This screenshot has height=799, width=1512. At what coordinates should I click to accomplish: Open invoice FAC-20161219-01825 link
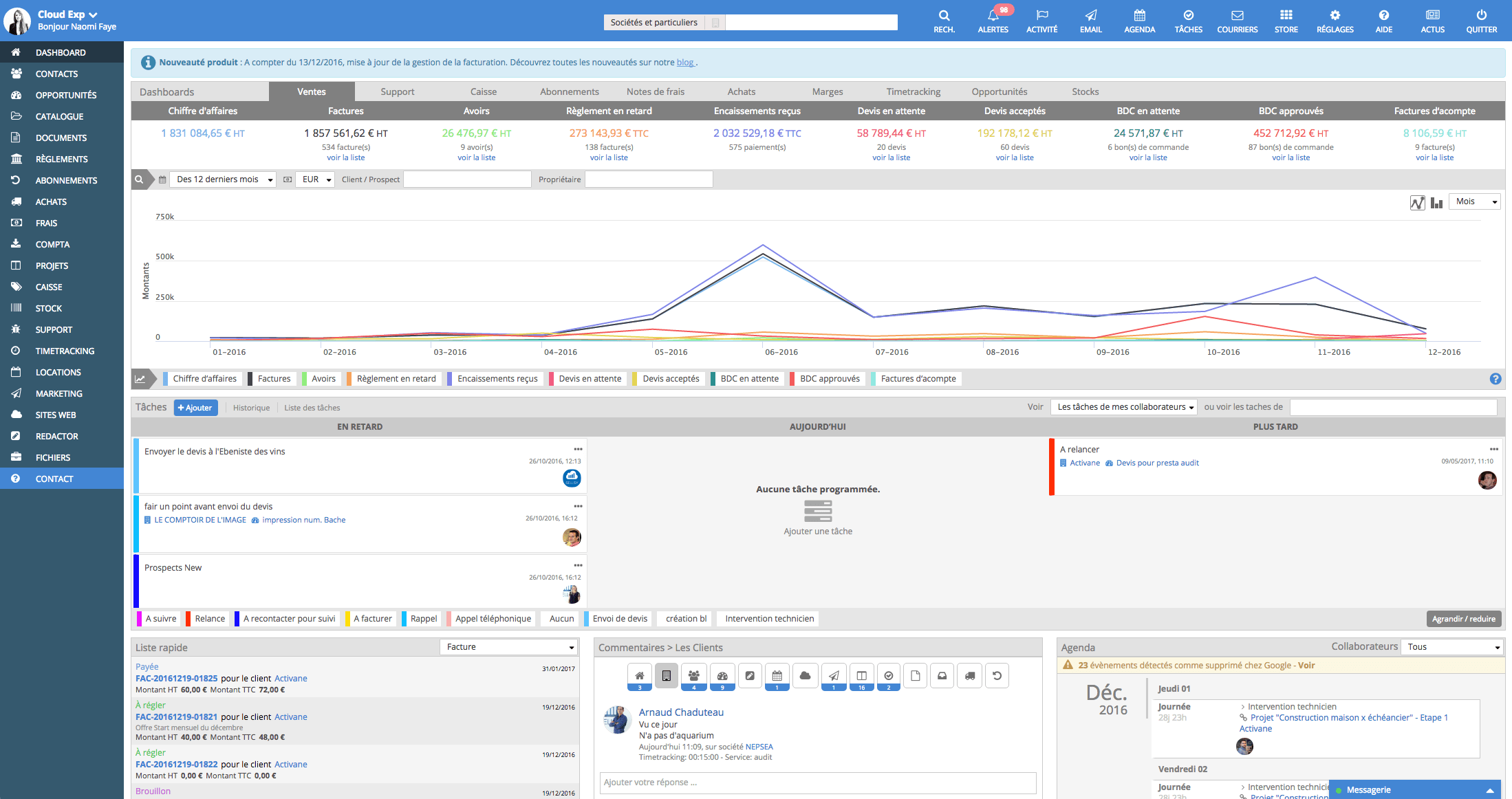click(176, 679)
